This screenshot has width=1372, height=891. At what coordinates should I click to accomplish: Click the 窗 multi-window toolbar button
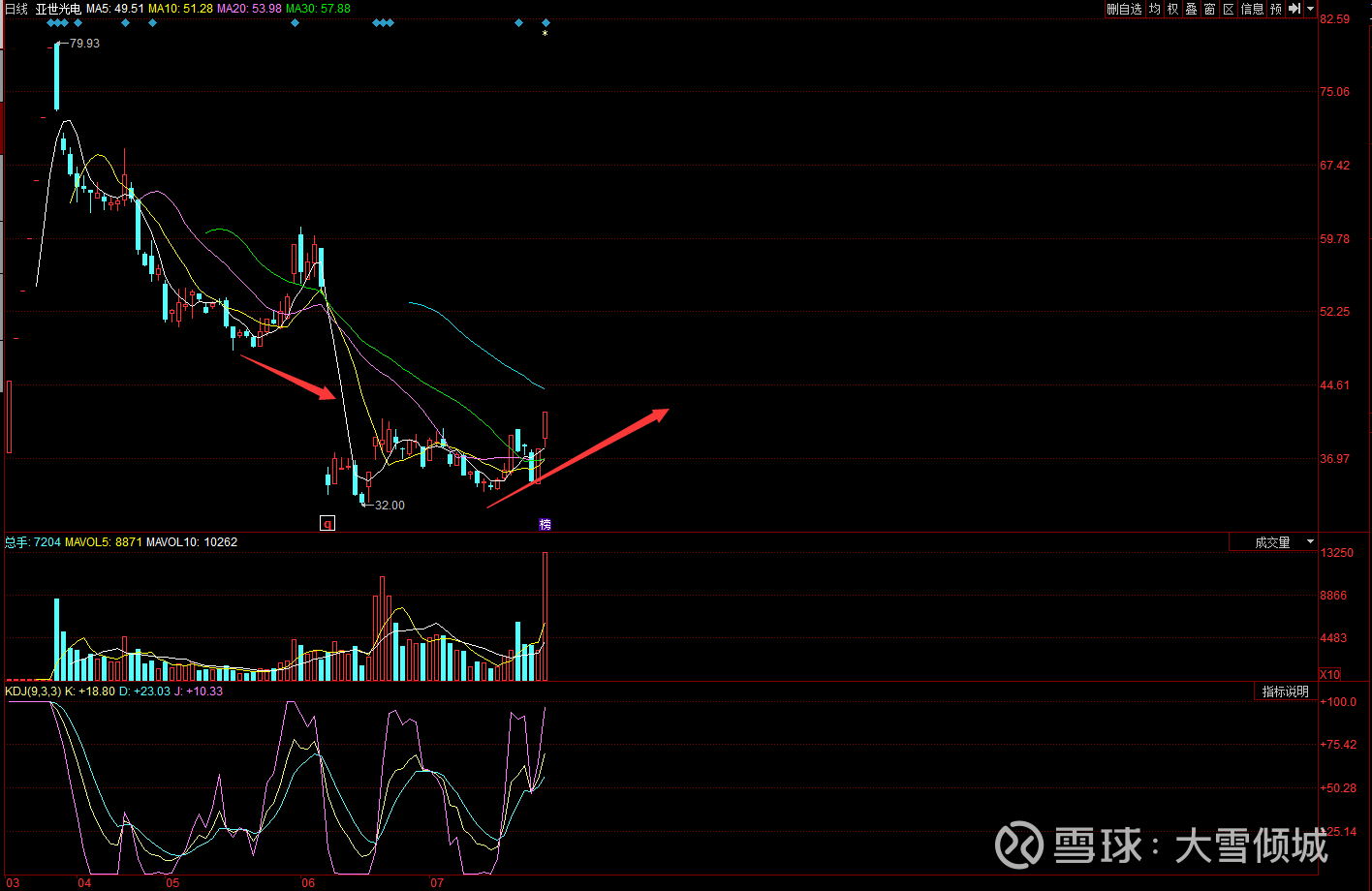pos(1209,9)
